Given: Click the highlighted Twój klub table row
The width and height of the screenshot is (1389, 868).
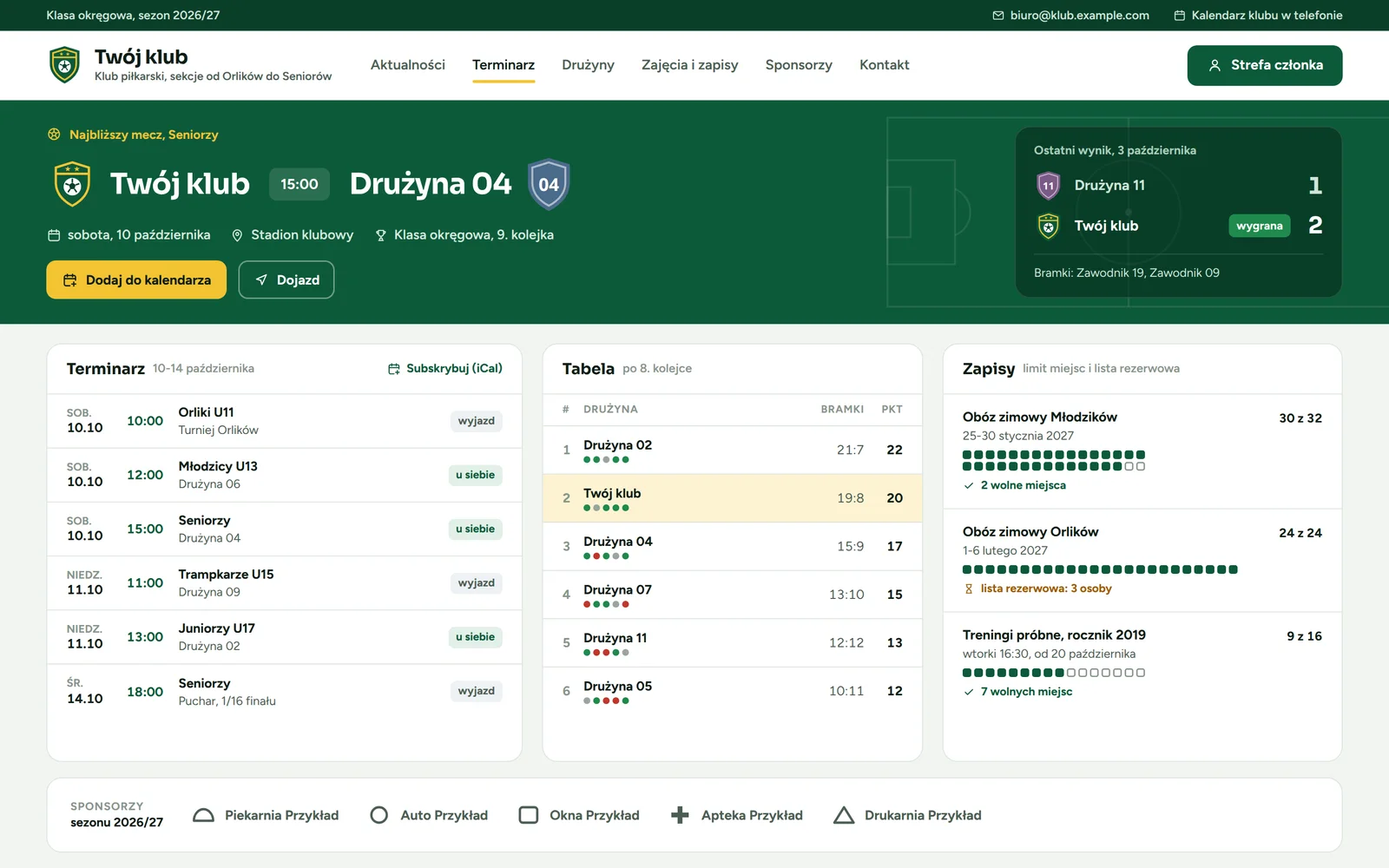Looking at the screenshot, I should [x=732, y=498].
